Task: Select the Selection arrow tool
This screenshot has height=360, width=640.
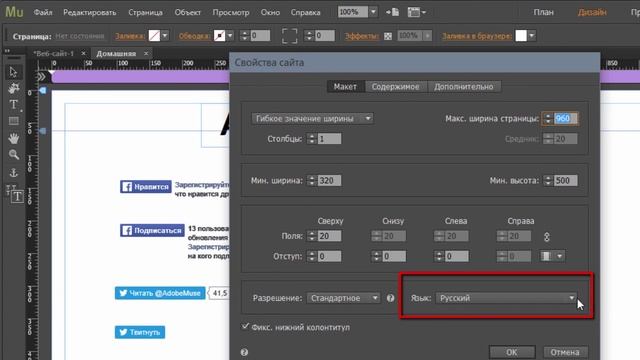Action: (x=13, y=72)
